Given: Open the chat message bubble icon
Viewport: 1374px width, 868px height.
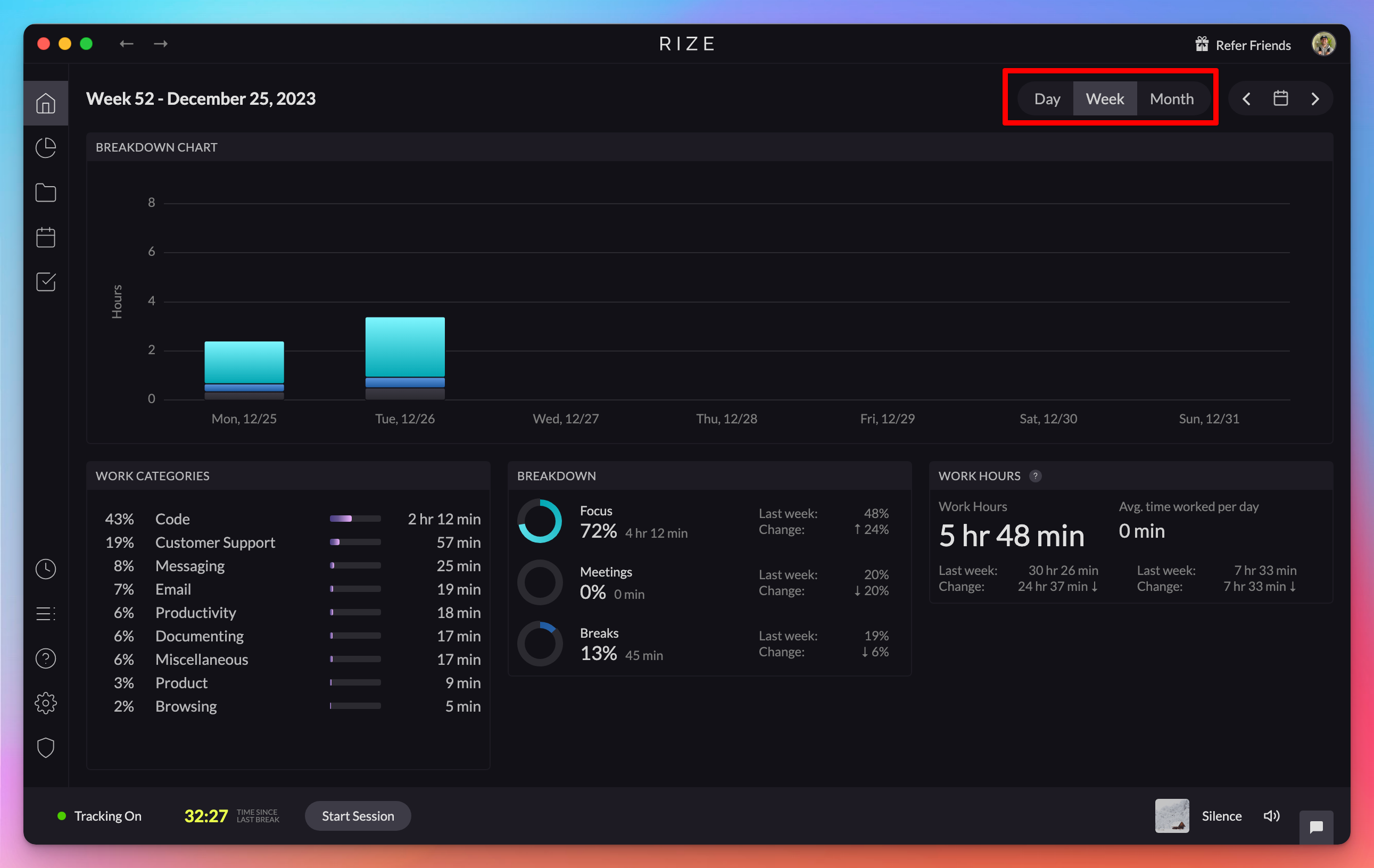Looking at the screenshot, I should 1316,827.
